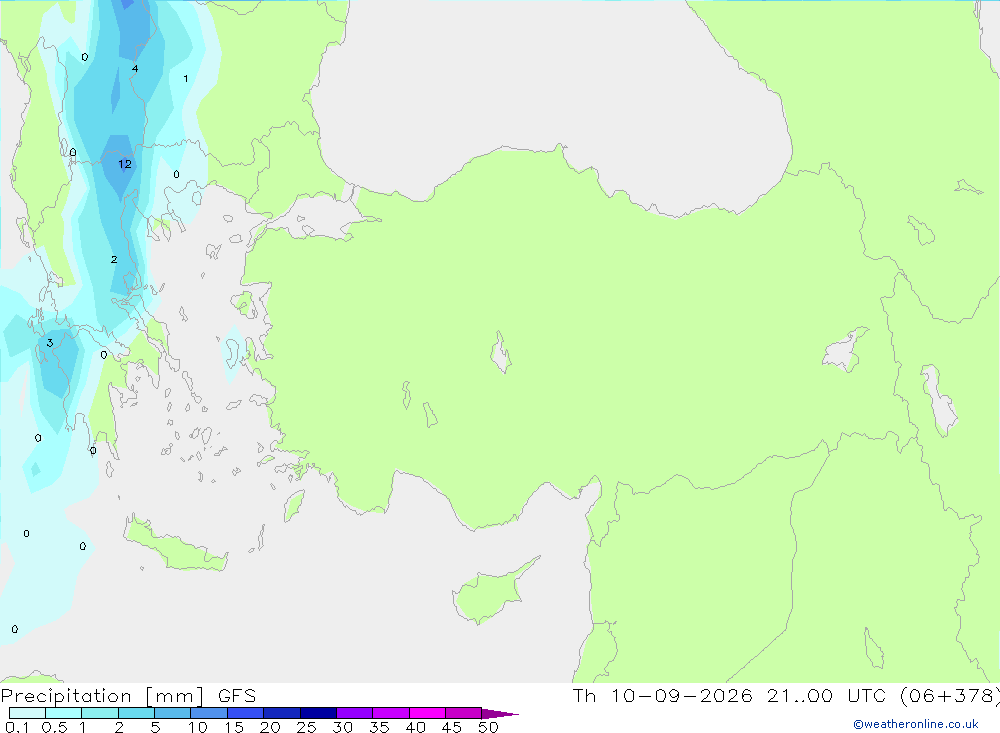1000x733 pixels.
Task: Click the '4' precipitation value on the map
Action: pos(135,69)
